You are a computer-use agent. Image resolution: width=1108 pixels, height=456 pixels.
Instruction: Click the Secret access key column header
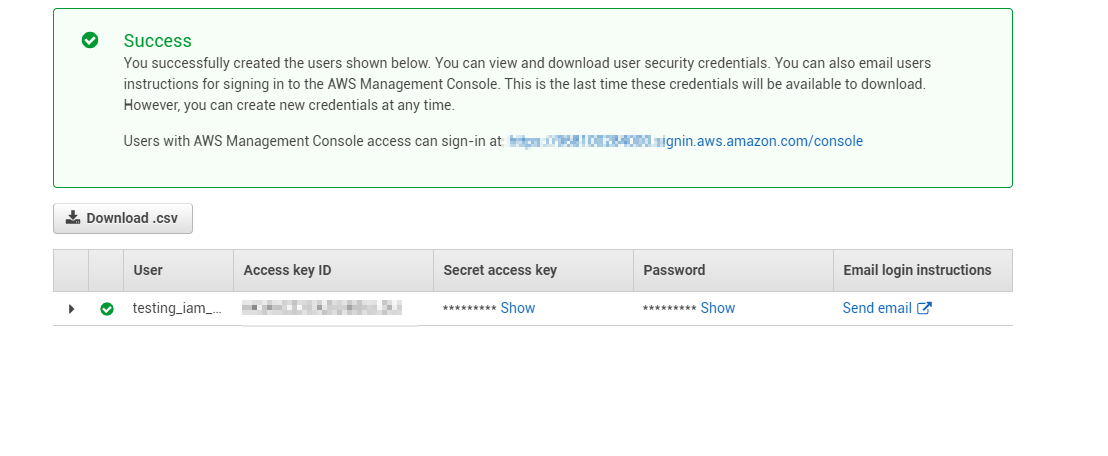tap(500, 270)
